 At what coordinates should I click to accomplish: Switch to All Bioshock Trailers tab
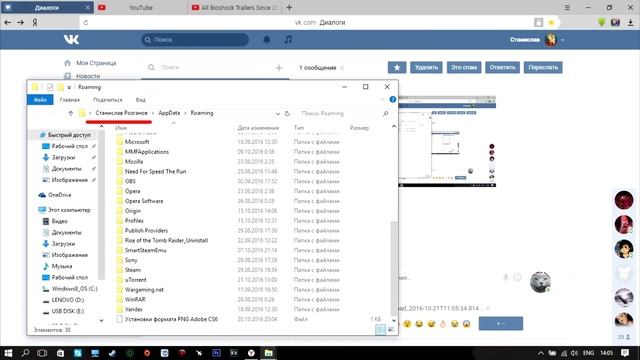(x=235, y=7)
